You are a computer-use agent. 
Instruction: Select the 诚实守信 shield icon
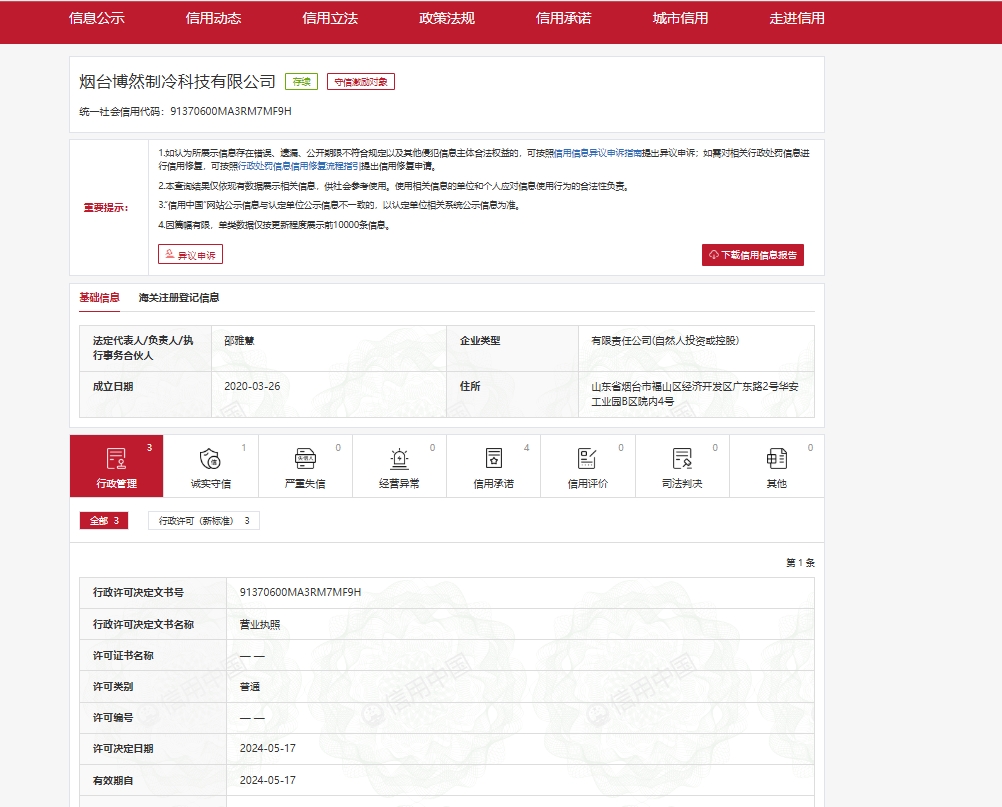click(x=210, y=458)
